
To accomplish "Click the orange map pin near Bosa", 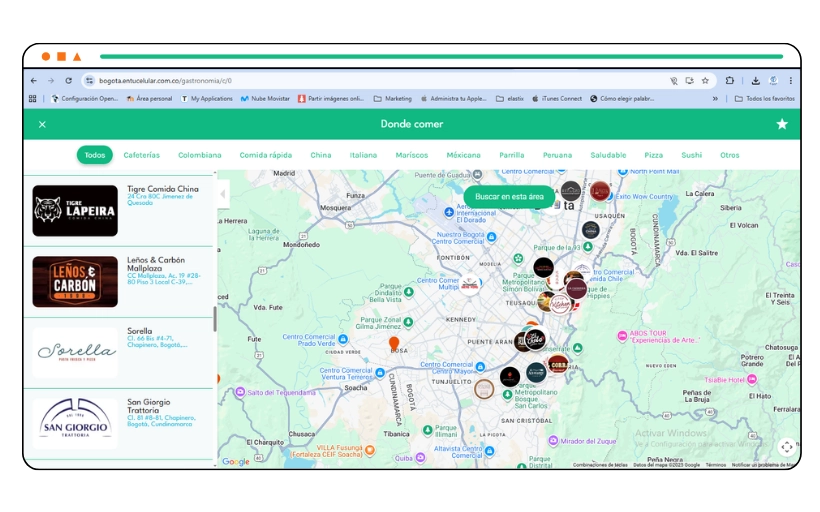I will (x=394, y=343).
